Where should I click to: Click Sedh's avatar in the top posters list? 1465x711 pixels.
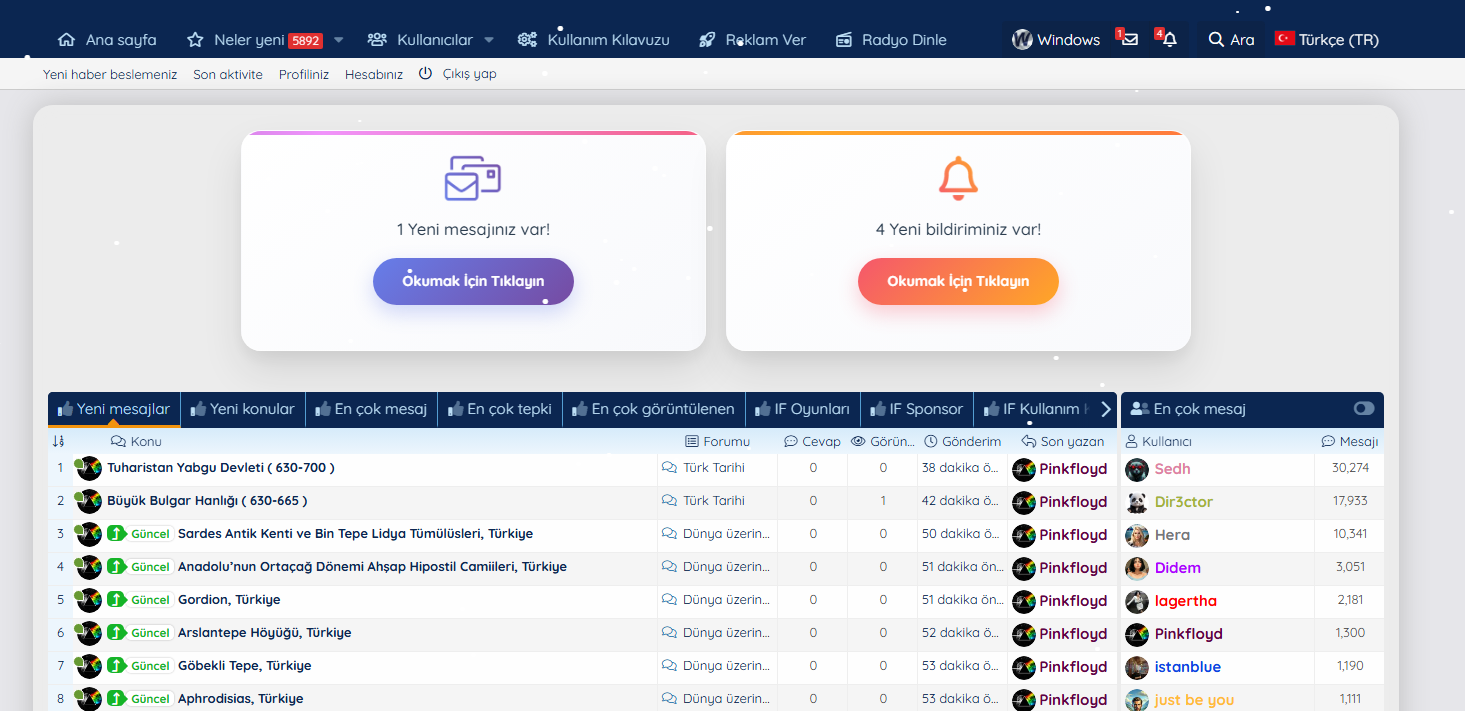point(1137,469)
